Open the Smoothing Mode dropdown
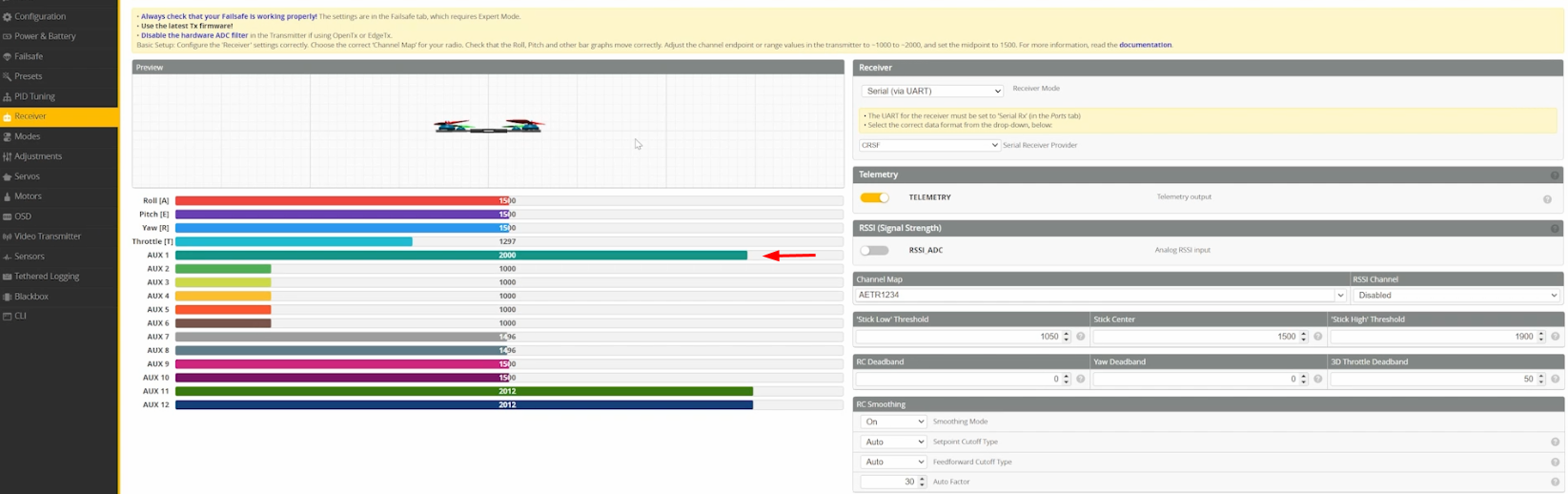The width and height of the screenshot is (1568, 494). (x=893, y=422)
